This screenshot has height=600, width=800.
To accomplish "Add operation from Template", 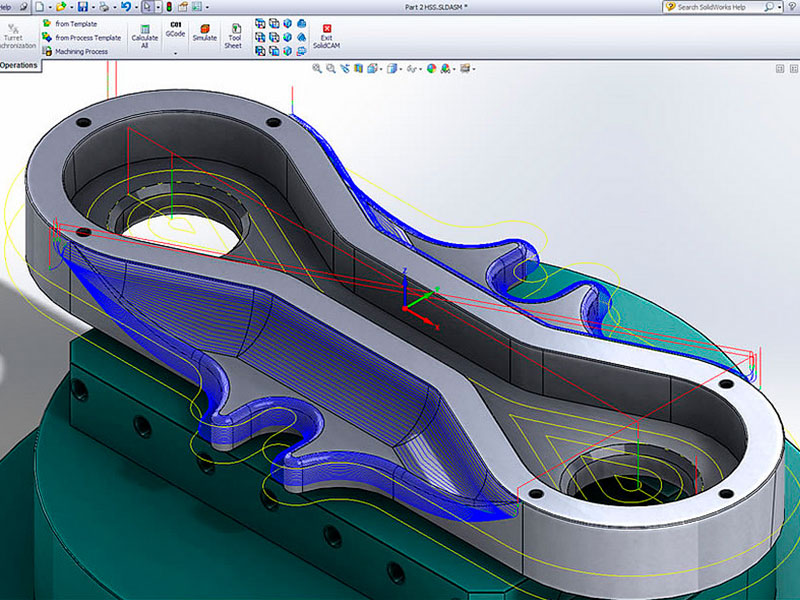I will click(75, 23).
